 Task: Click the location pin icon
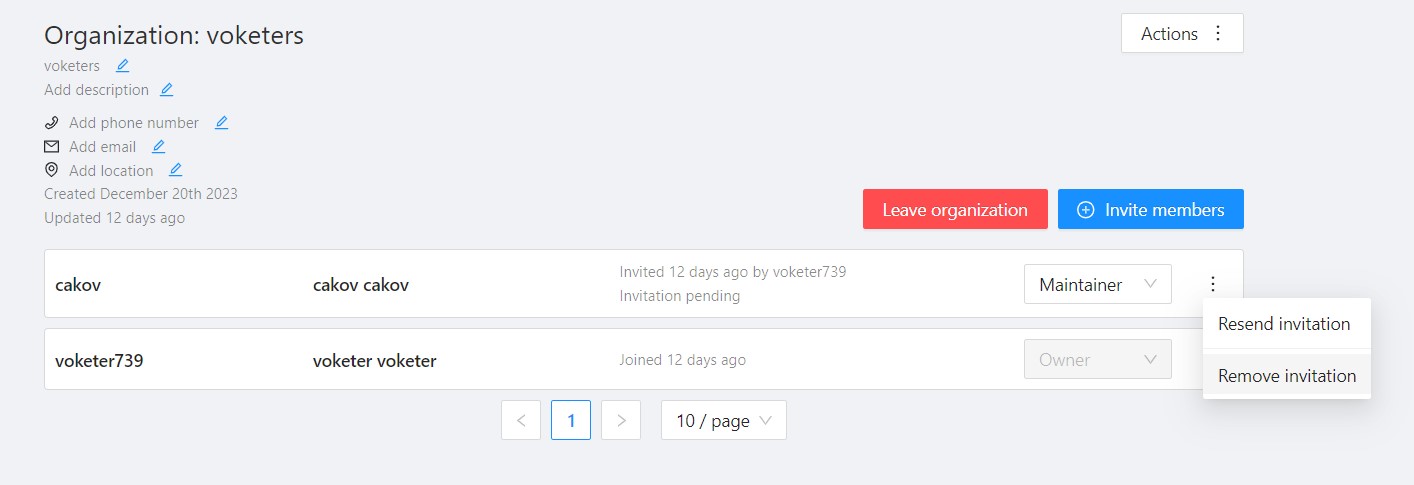[x=52, y=170]
